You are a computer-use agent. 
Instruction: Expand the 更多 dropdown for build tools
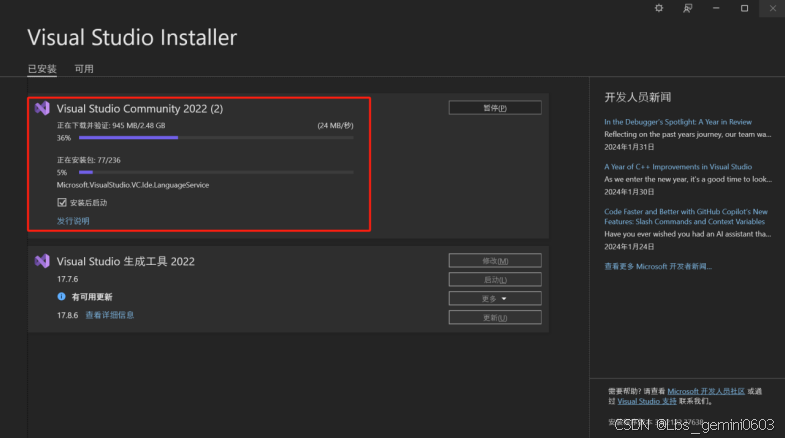pyautogui.click(x=495, y=299)
